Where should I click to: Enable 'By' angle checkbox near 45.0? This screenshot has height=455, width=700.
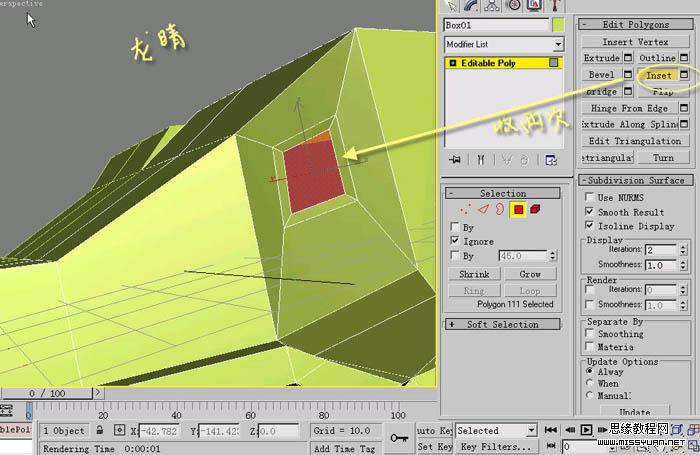tap(455, 255)
